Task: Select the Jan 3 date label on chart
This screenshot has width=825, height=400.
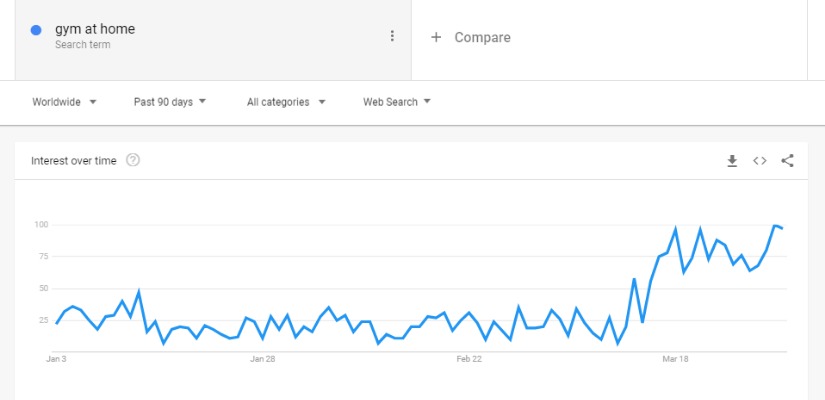Action: [x=56, y=359]
